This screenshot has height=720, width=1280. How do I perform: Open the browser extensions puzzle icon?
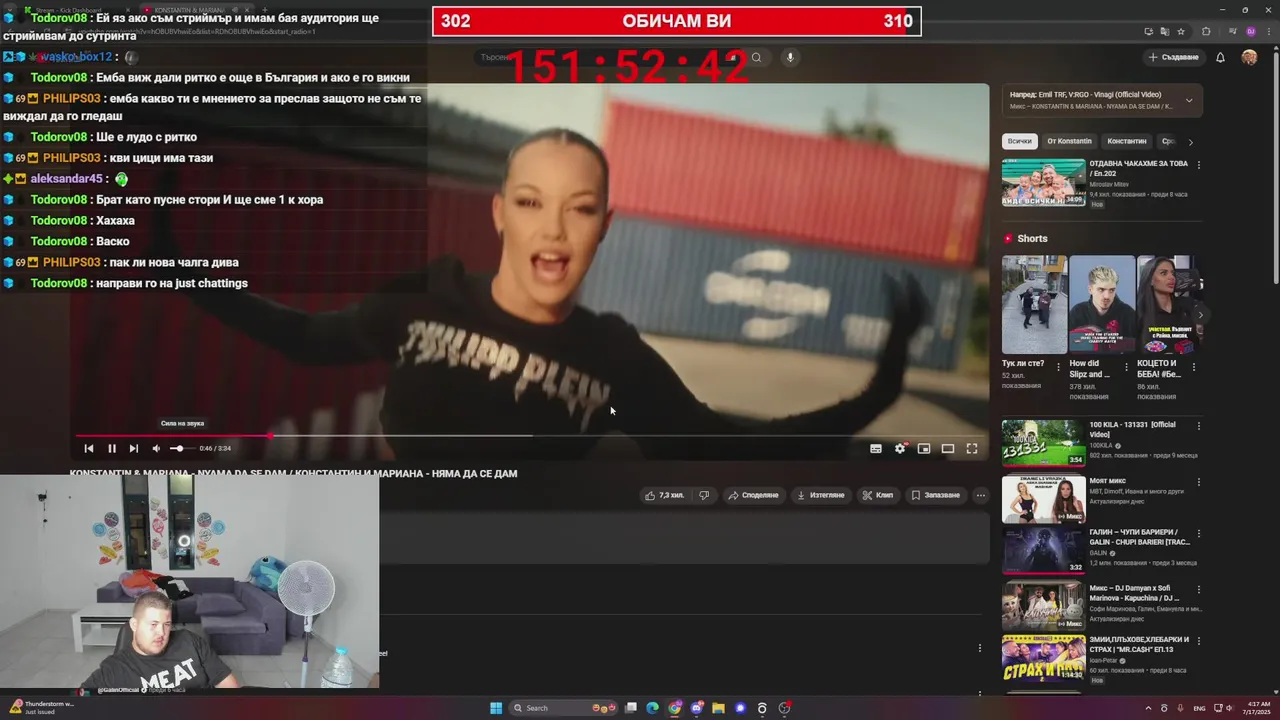click(1206, 31)
